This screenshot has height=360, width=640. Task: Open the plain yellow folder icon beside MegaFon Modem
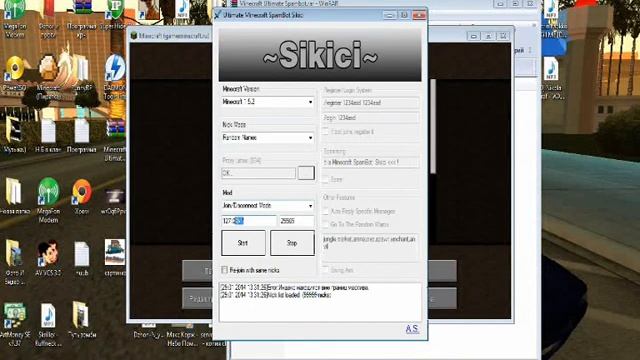pyautogui.click(x=13, y=191)
